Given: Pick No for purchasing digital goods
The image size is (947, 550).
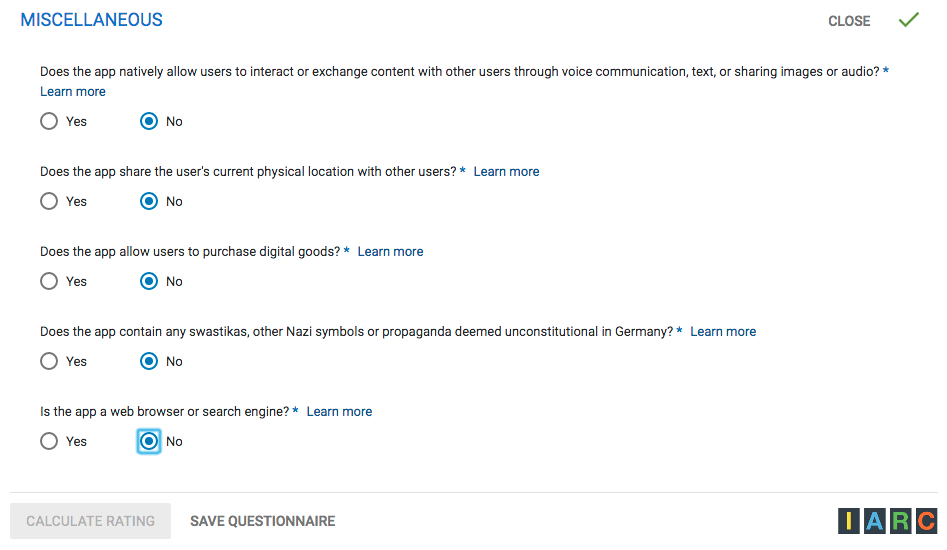Looking at the screenshot, I should [x=149, y=281].
